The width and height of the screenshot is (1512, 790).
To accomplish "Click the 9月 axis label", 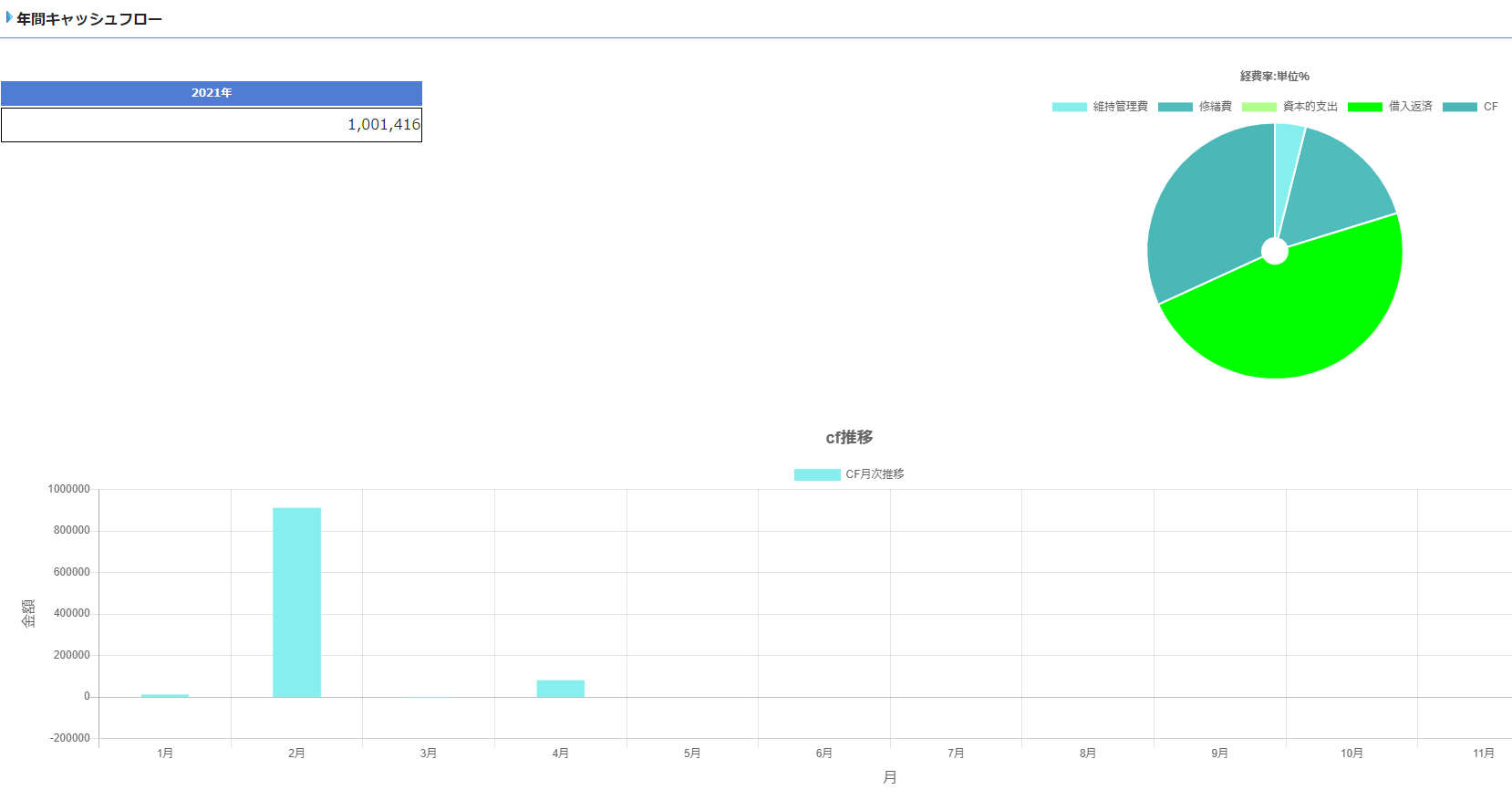I will (1219, 754).
